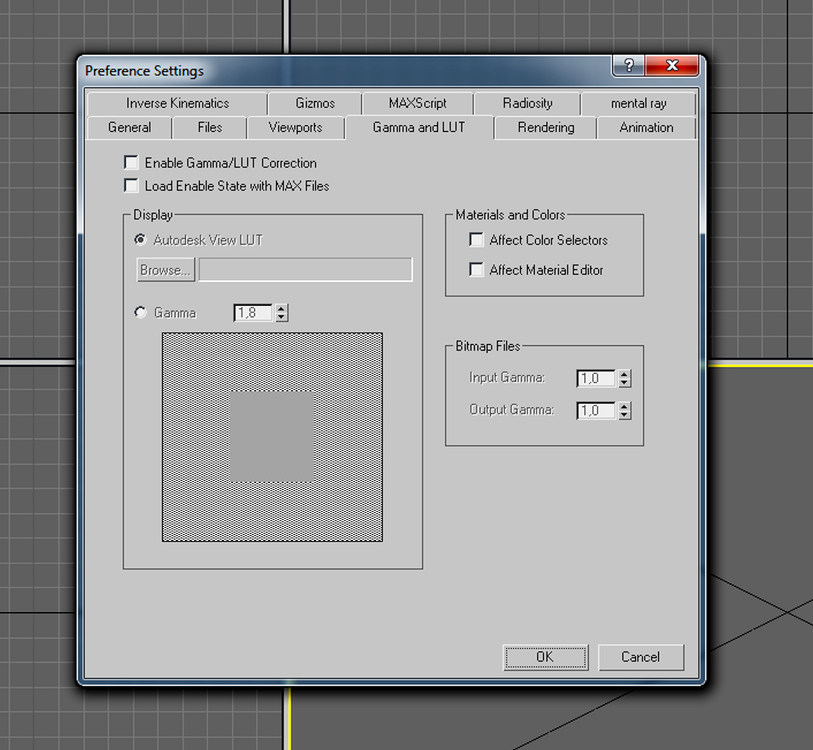Open the mental ray tab
The width and height of the screenshot is (813, 750).
[638, 103]
